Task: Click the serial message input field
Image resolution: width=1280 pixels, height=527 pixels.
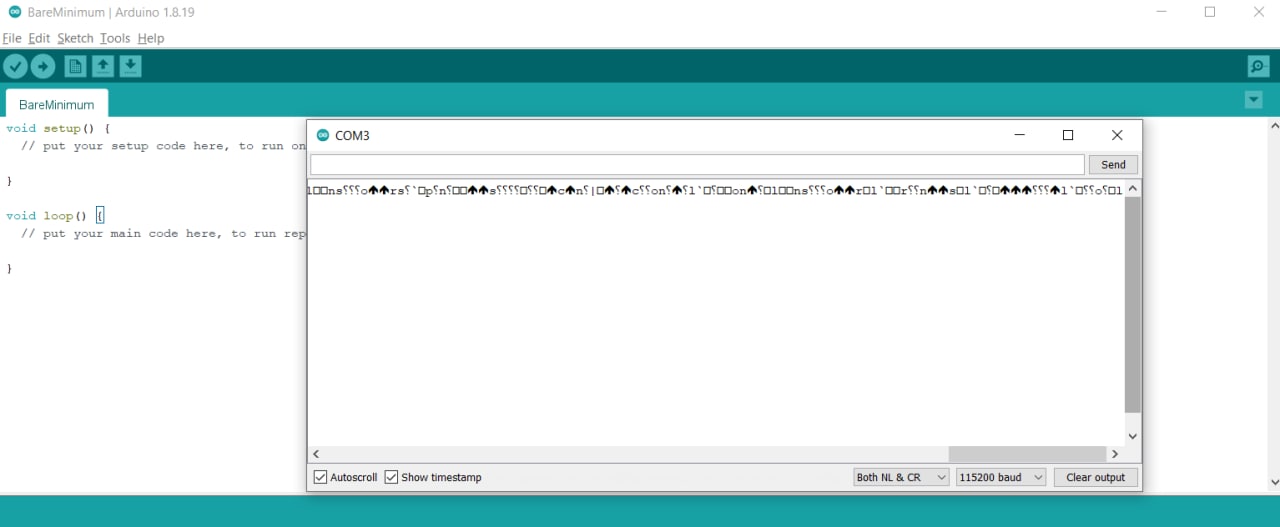Action: pos(697,165)
